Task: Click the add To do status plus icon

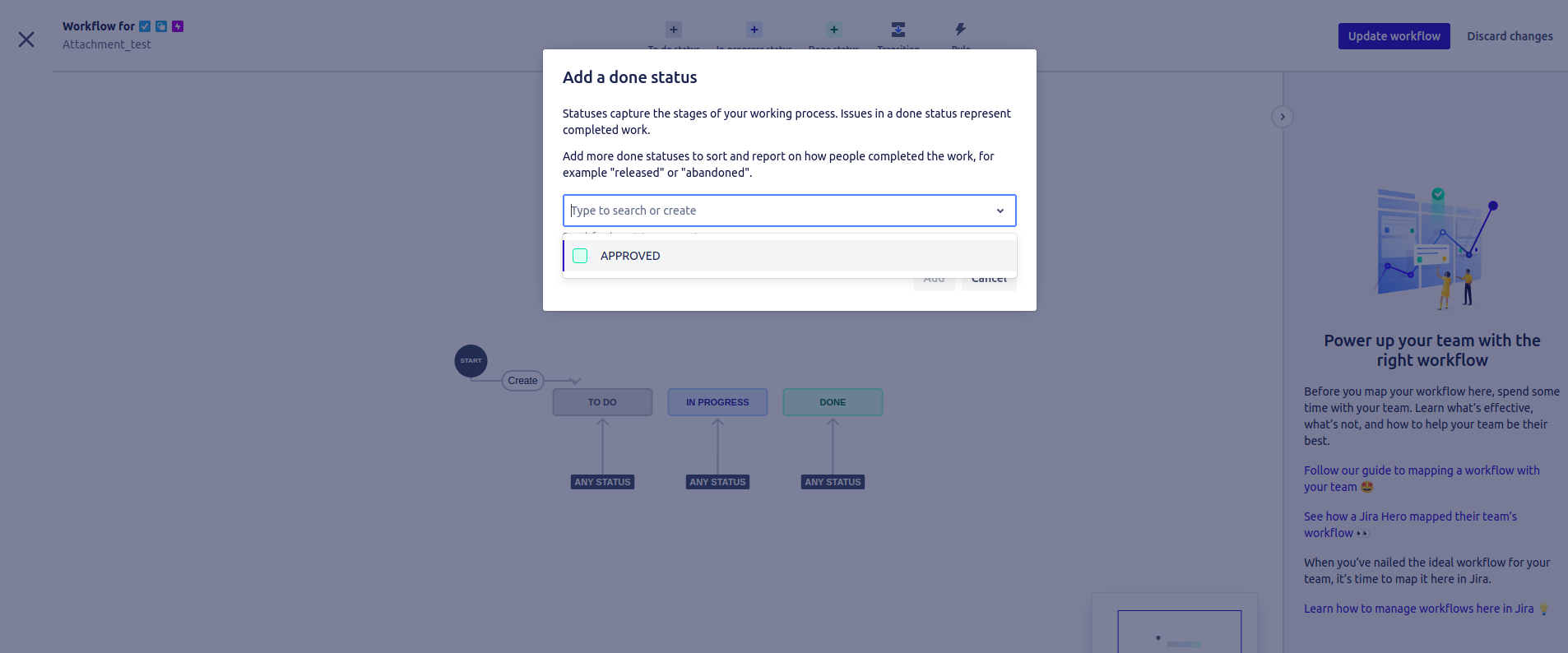Action: (x=673, y=30)
